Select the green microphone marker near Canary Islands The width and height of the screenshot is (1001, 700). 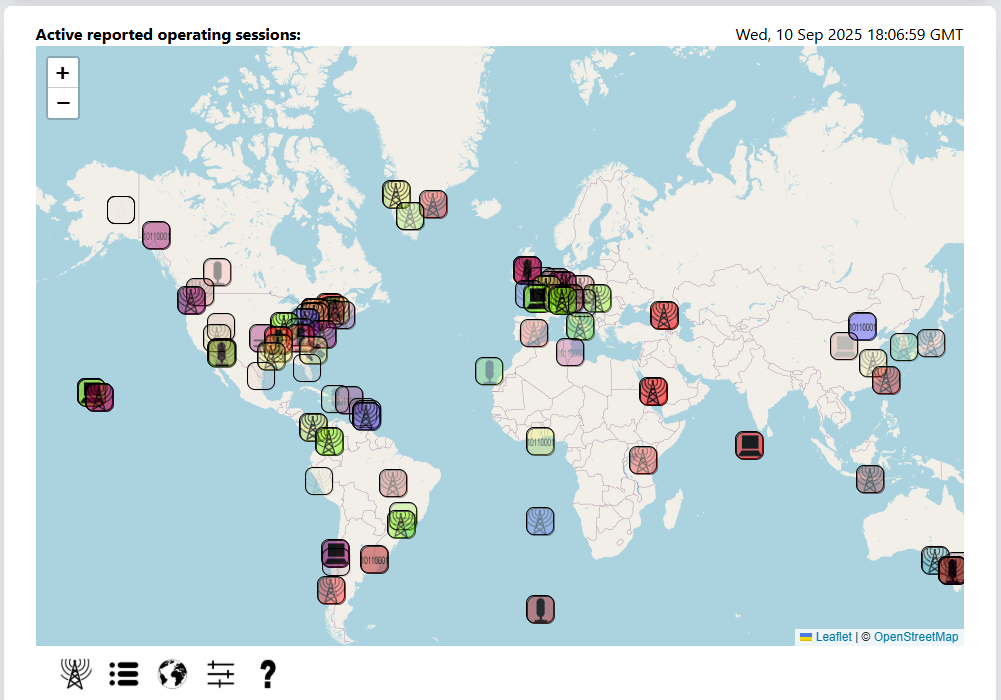pyautogui.click(x=489, y=371)
